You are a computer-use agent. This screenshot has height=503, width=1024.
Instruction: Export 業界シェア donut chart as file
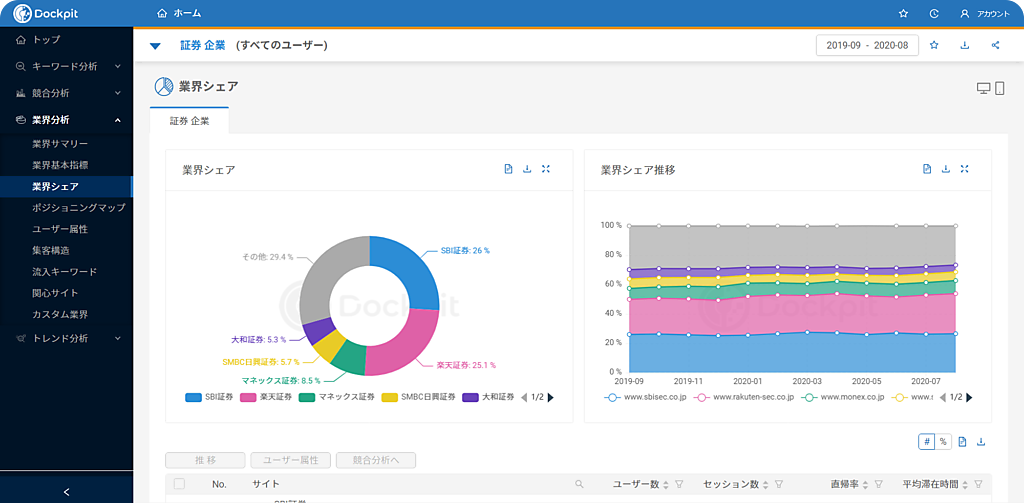(x=508, y=169)
